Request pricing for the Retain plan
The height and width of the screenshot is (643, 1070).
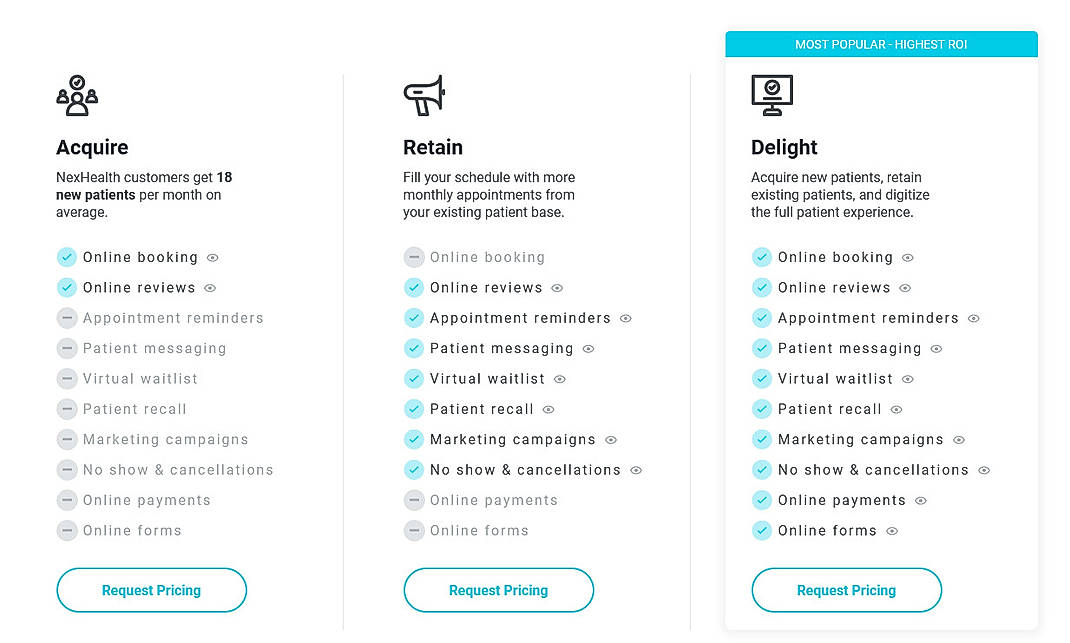[498, 590]
